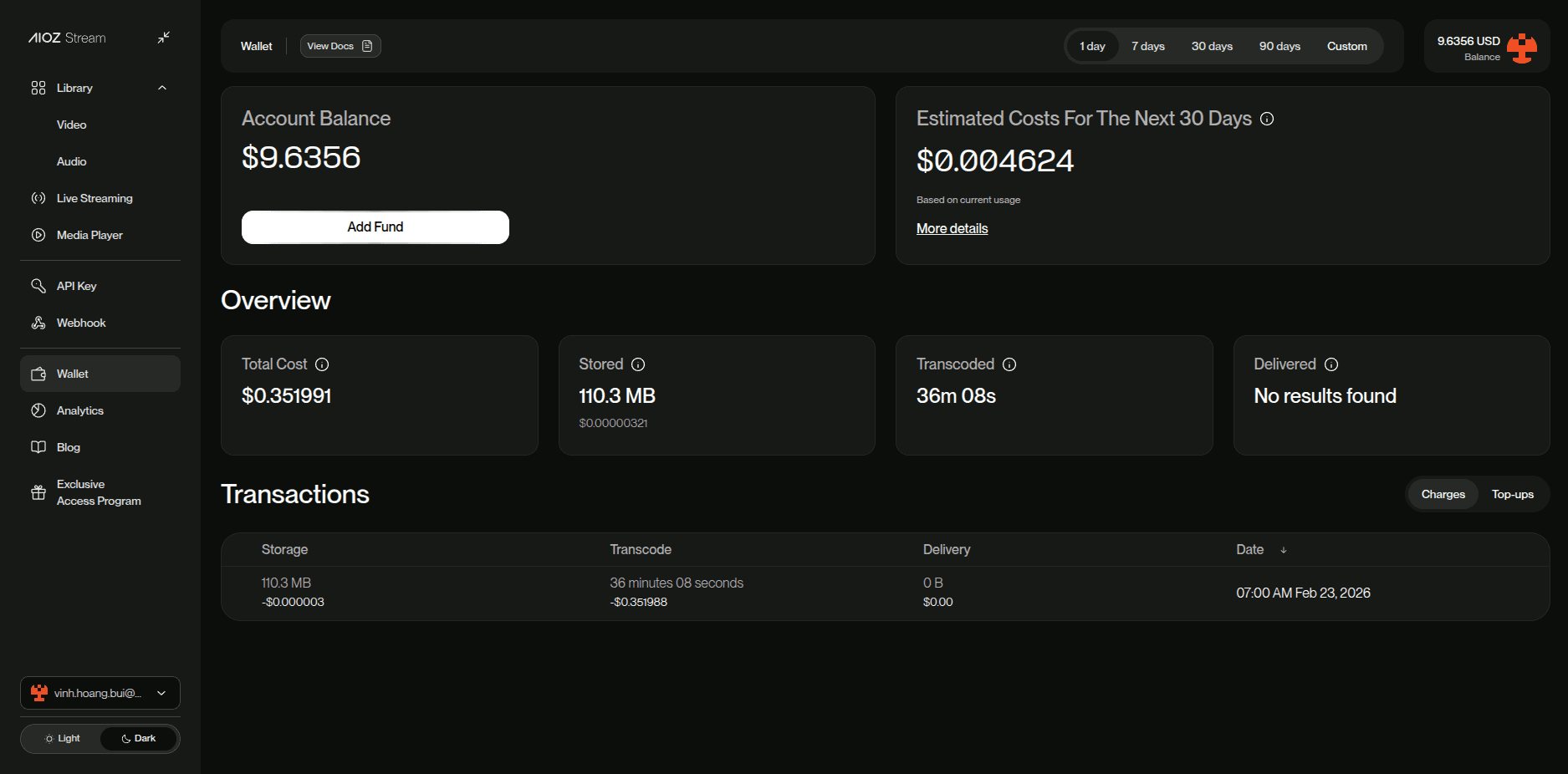
Task: Click the info icon beside Total Cost
Action: [x=322, y=364]
